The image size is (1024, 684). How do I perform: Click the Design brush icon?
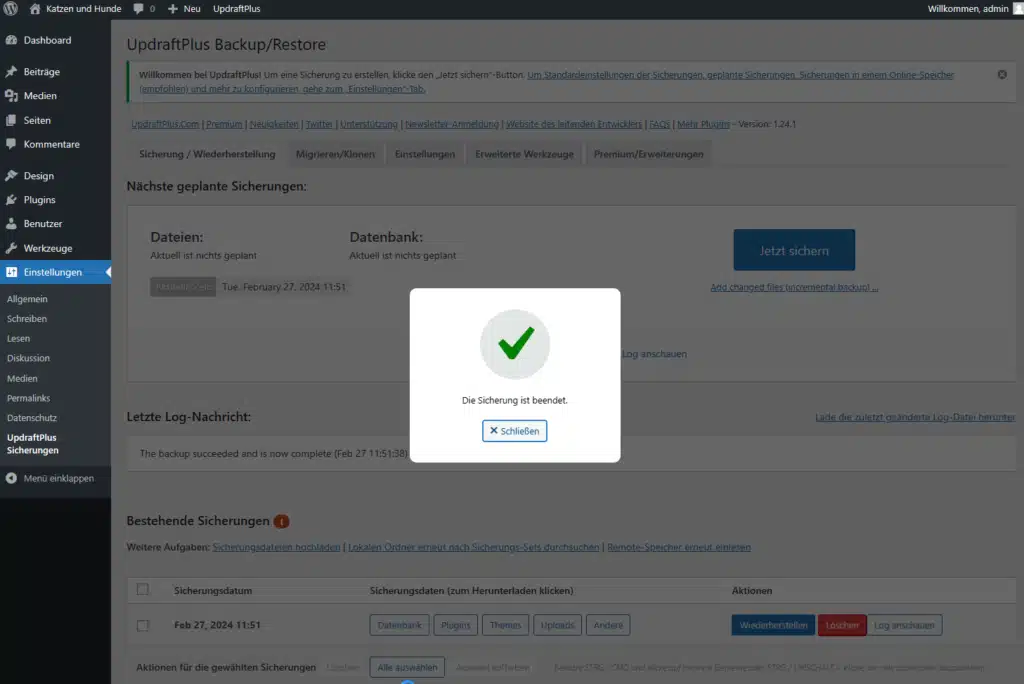tap(11, 175)
